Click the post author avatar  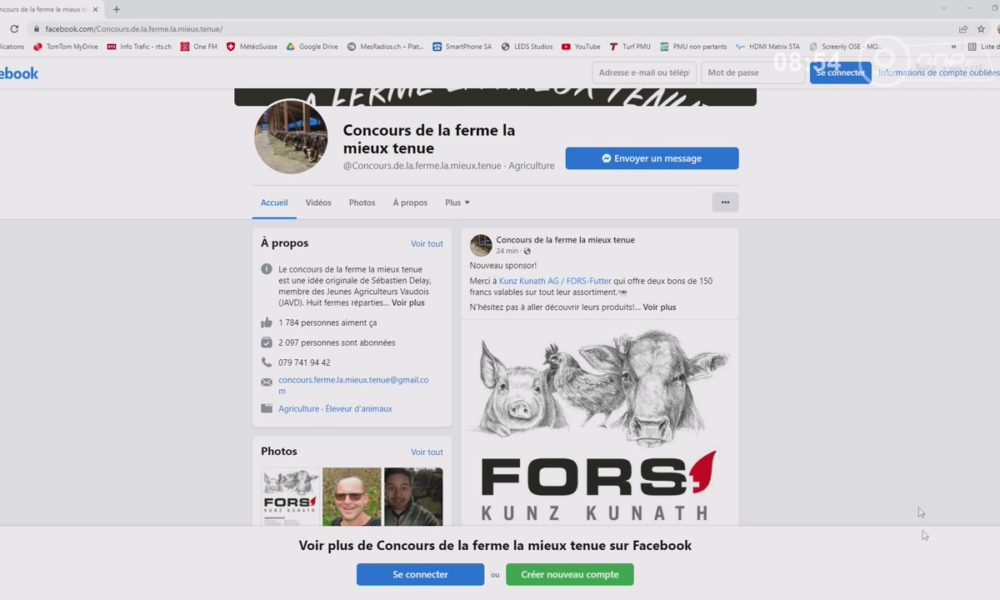coord(481,245)
